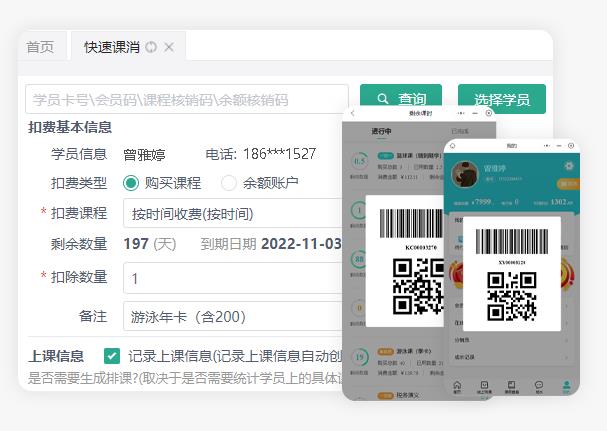607x431 pixels.
Task: Switch to the 首页 tab
Action: point(40,47)
